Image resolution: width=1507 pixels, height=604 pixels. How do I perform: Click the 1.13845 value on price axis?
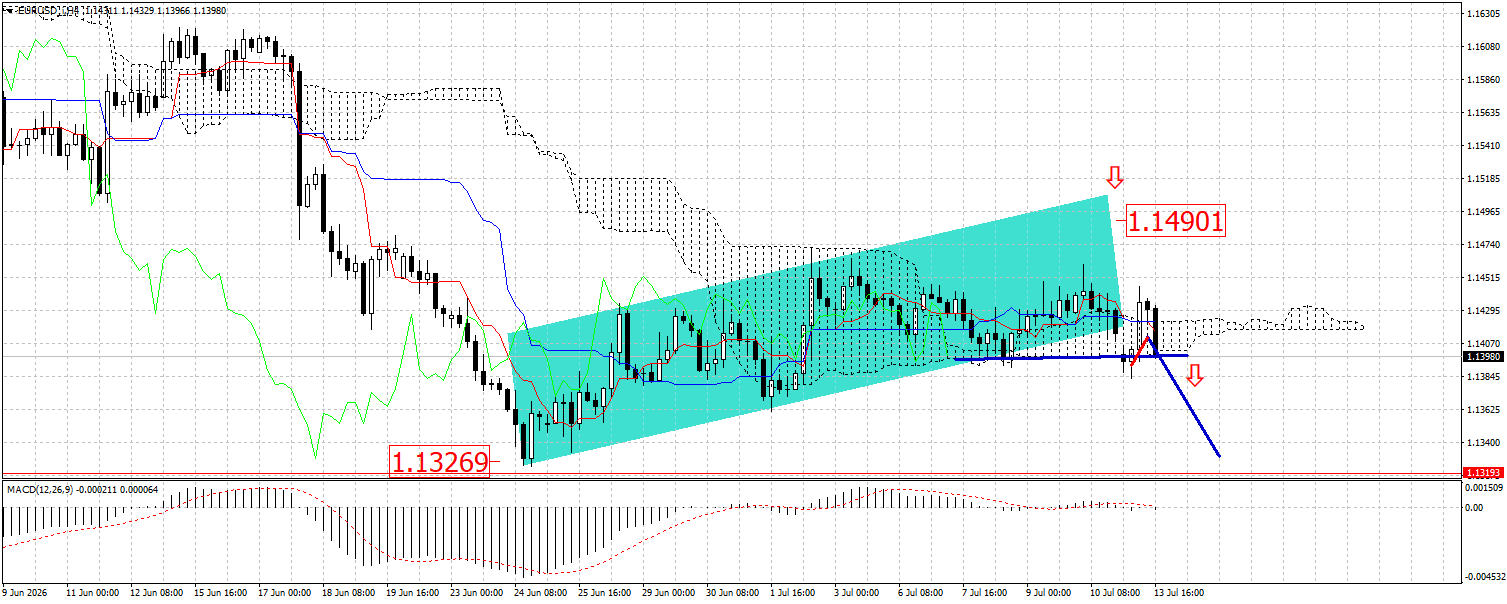coord(1481,377)
